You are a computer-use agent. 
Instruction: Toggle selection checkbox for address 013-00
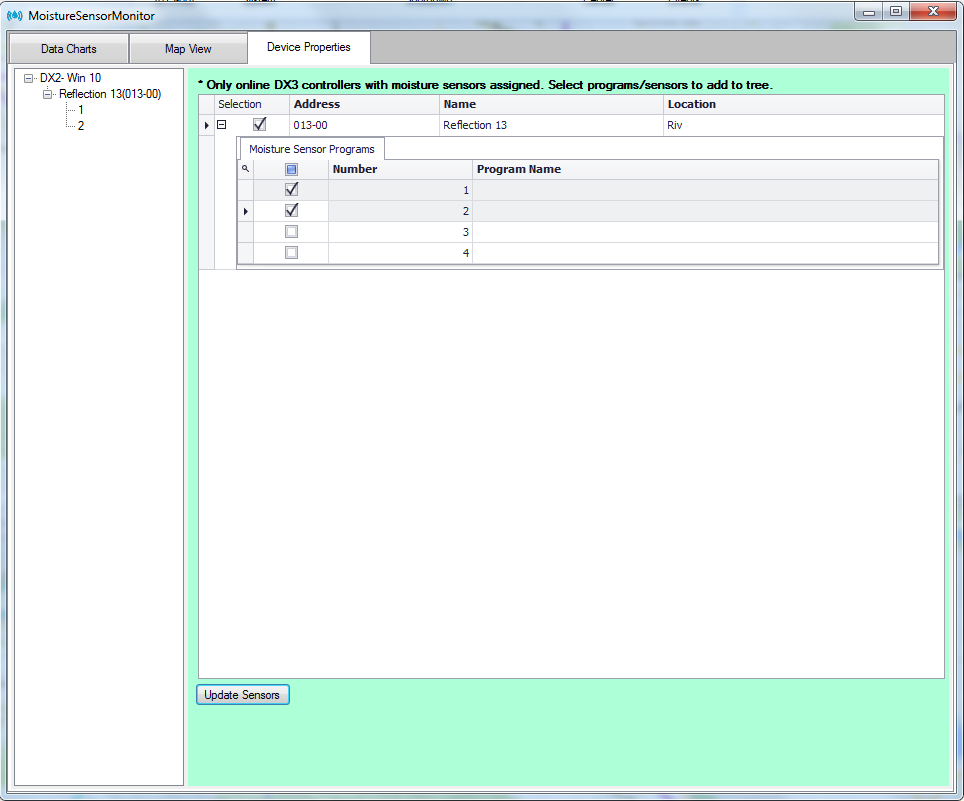259,124
